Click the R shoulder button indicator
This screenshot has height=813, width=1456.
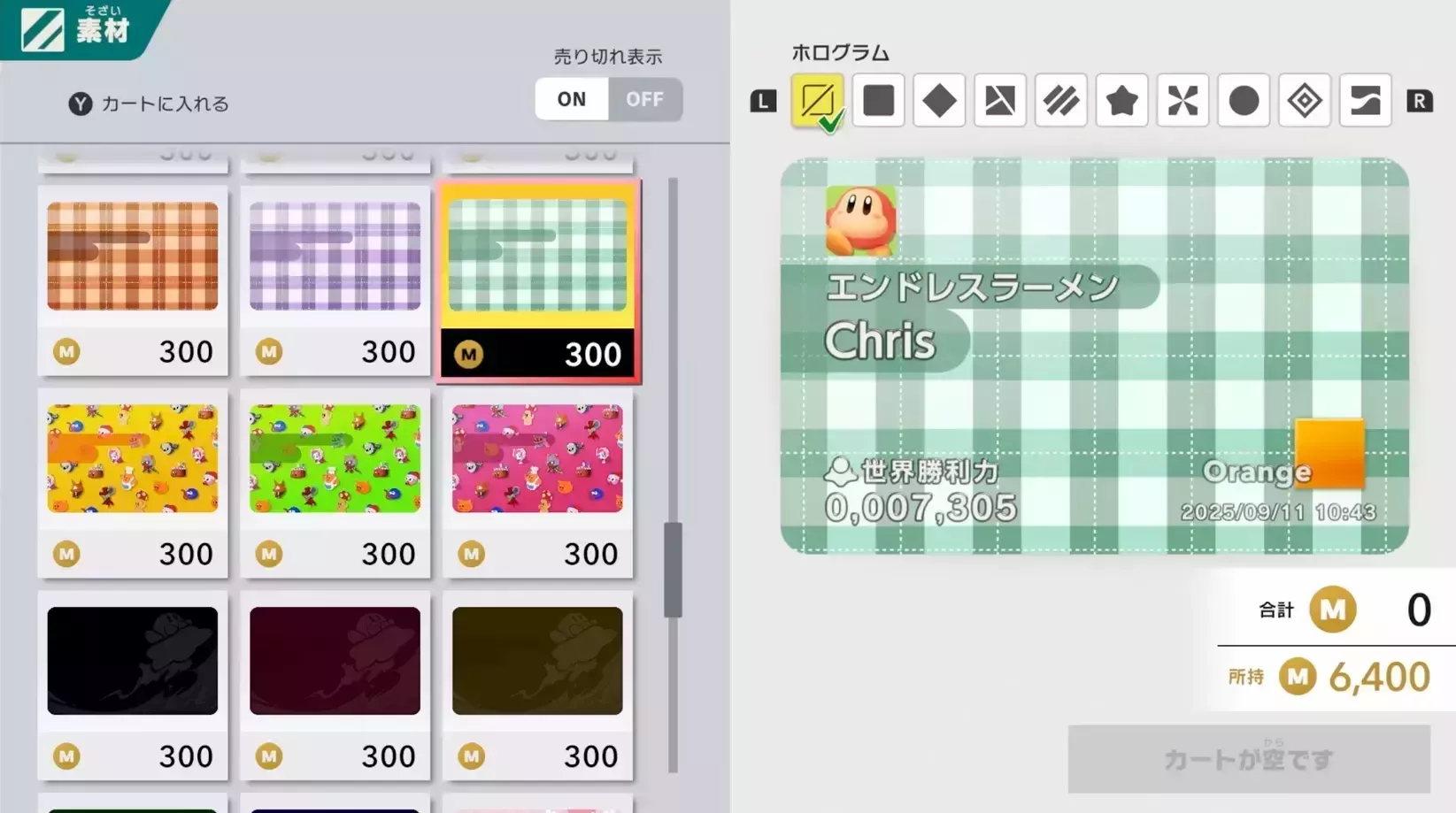[1420, 101]
